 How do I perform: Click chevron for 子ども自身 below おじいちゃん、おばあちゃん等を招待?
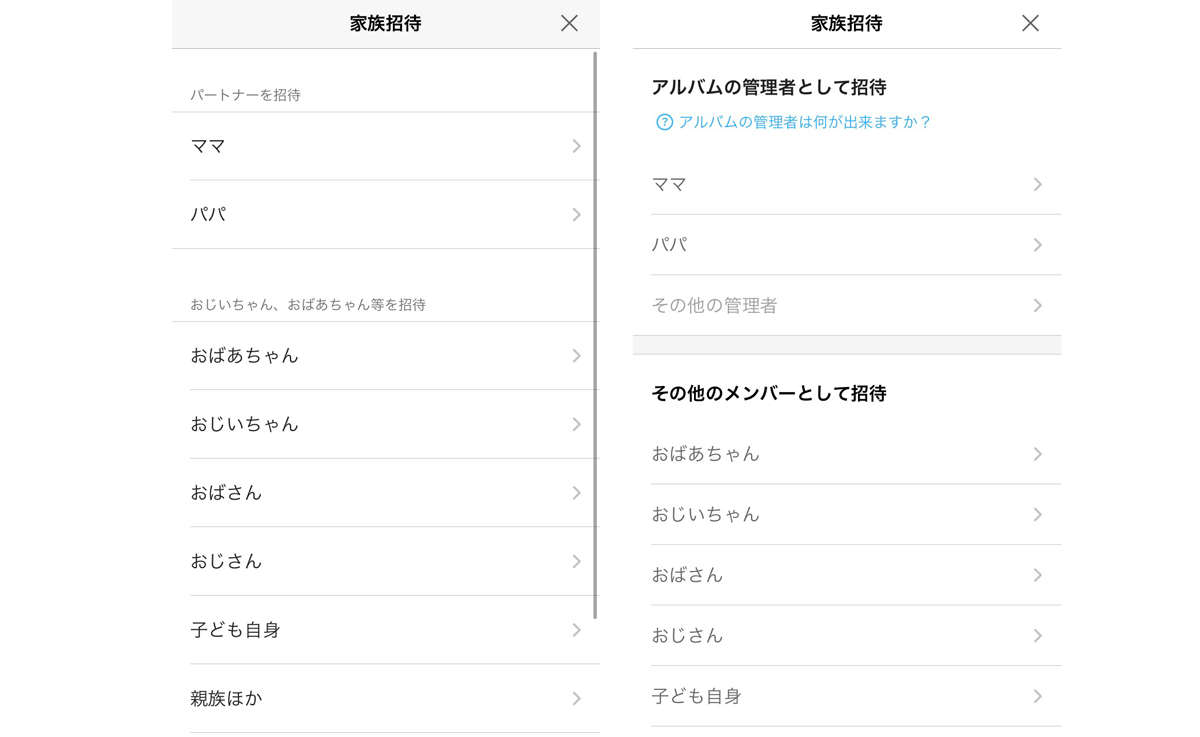point(576,630)
